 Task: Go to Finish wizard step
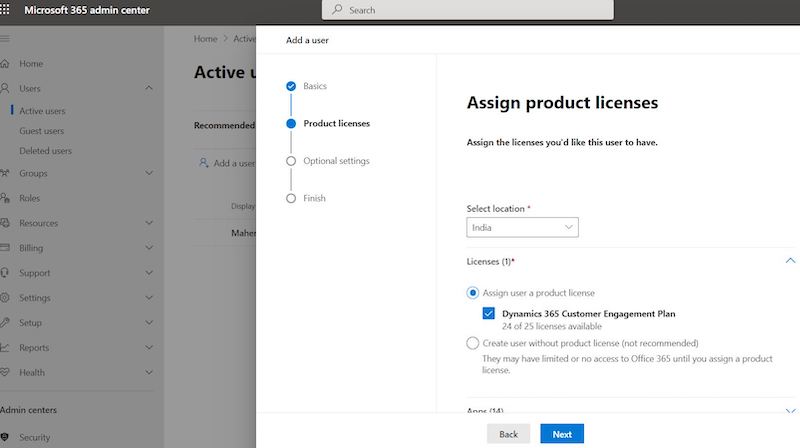pyautogui.click(x=314, y=198)
